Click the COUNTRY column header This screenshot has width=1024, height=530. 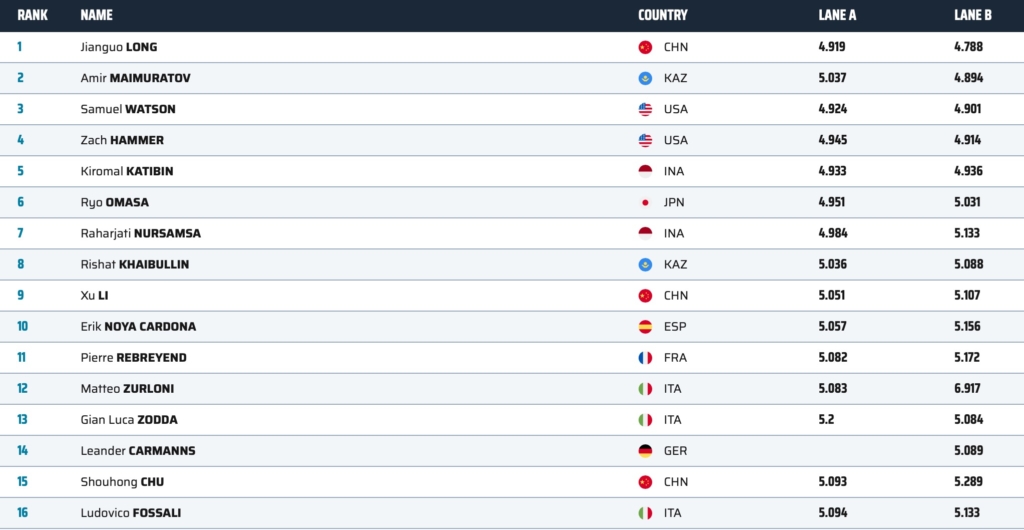click(x=662, y=15)
